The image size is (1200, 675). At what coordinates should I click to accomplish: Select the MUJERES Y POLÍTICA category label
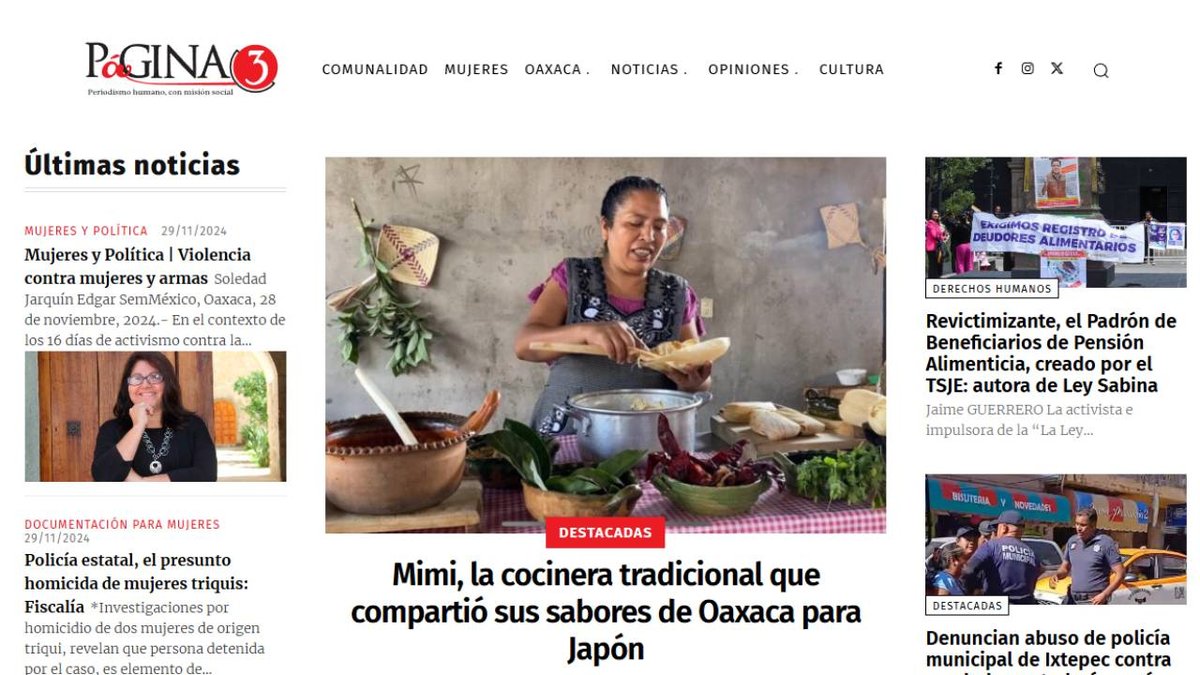click(x=86, y=230)
